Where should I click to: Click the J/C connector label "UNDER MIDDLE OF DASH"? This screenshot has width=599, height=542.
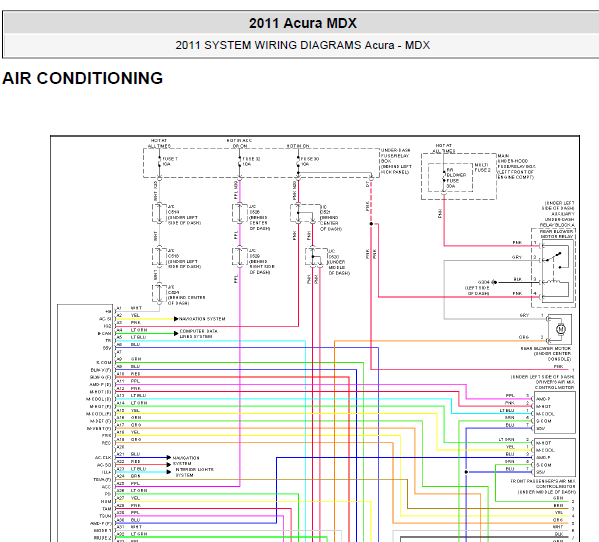338,262
